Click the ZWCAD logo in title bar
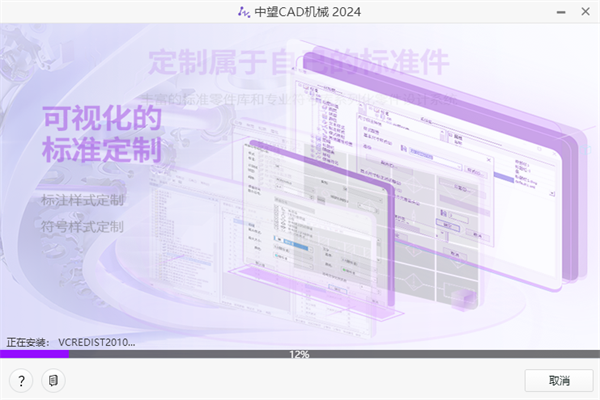Image resolution: width=600 pixels, height=400 pixels. coord(244,12)
